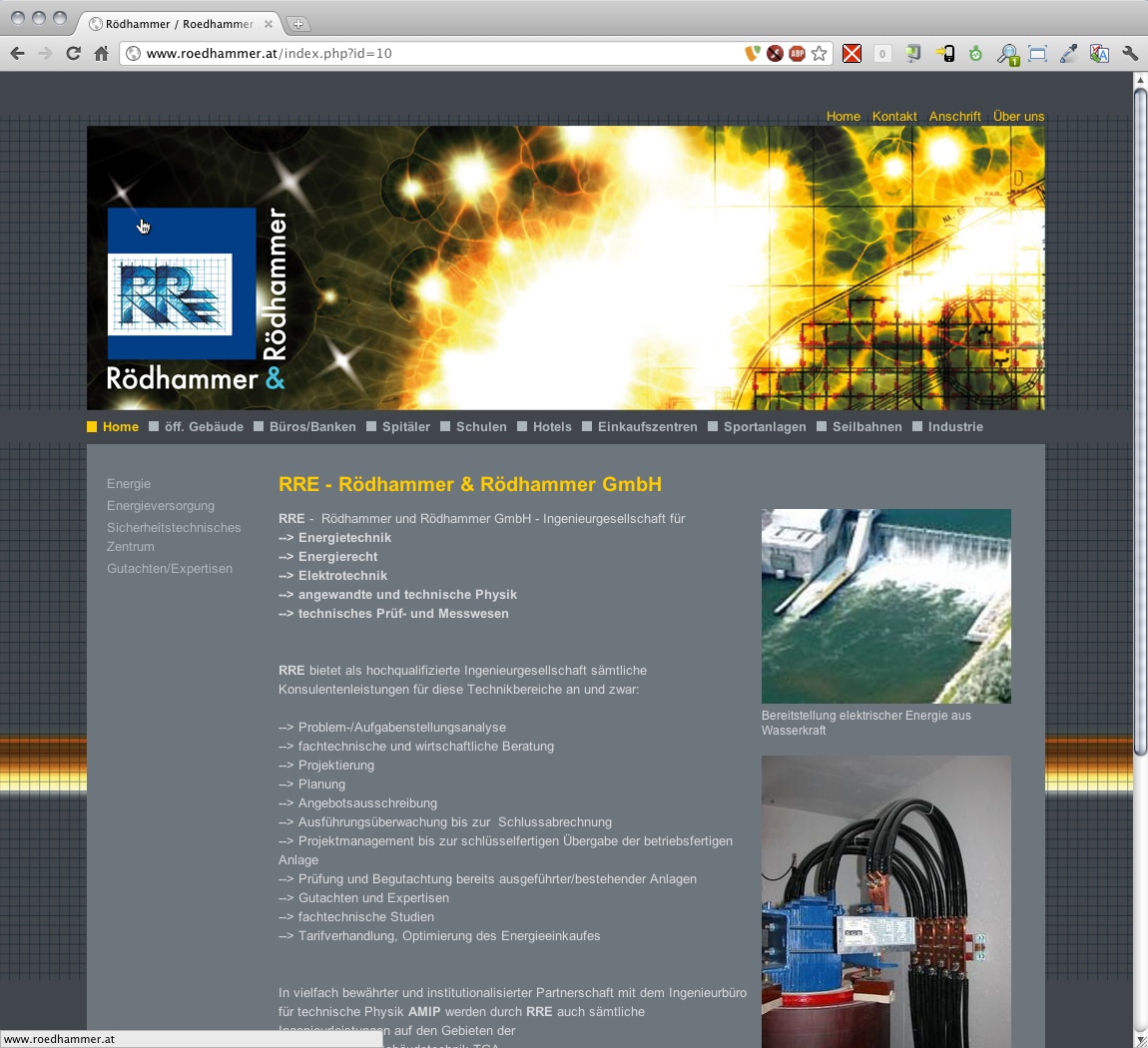This screenshot has width=1148, height=1048.
Task: Open the wrench settings menu
Action: pos(1130,54)
